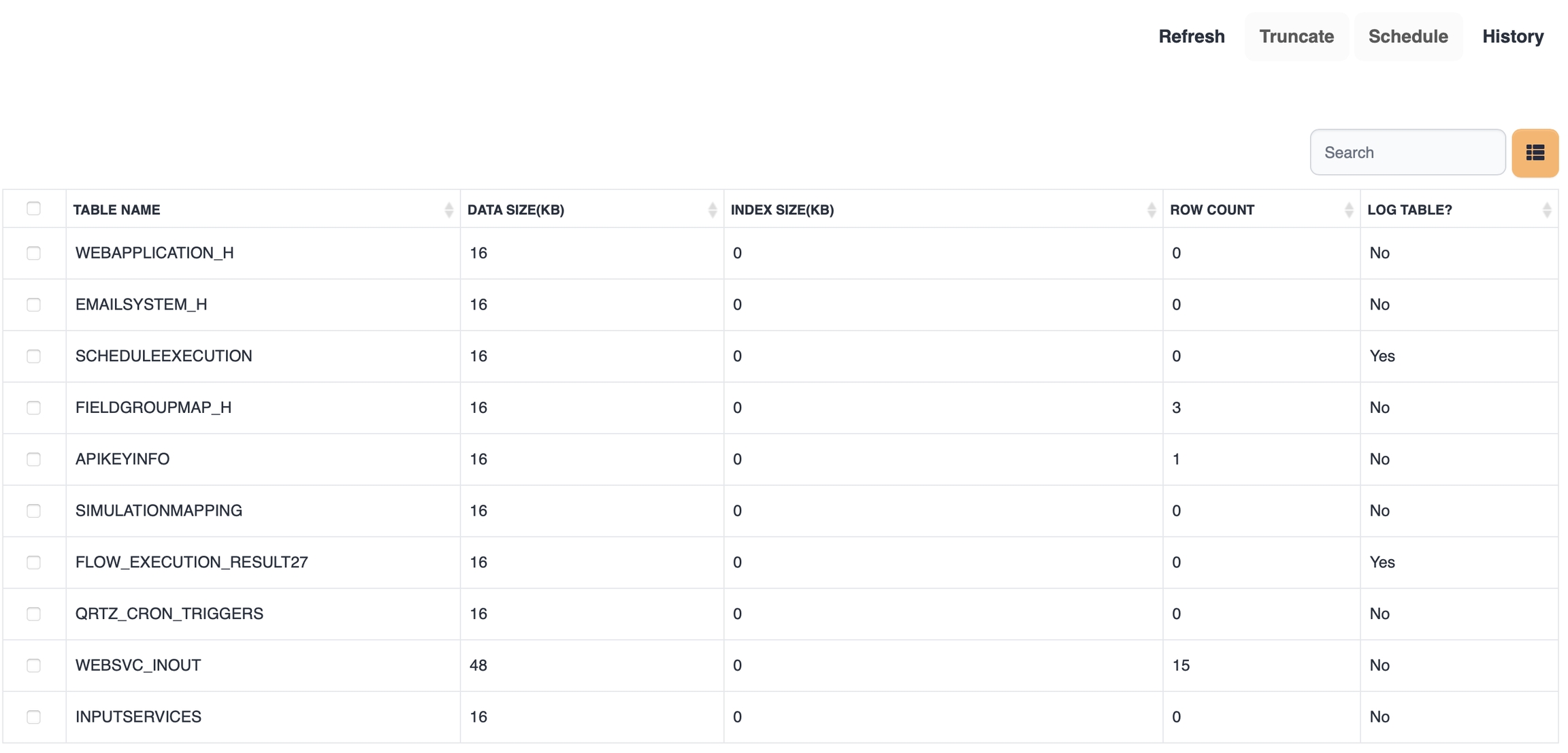Check the FLOW_EXECUTION_RESULT27 row checkbox
The height and width of the screenshot is (753, 1568).
pyautogui.click(x=33, y=563)
